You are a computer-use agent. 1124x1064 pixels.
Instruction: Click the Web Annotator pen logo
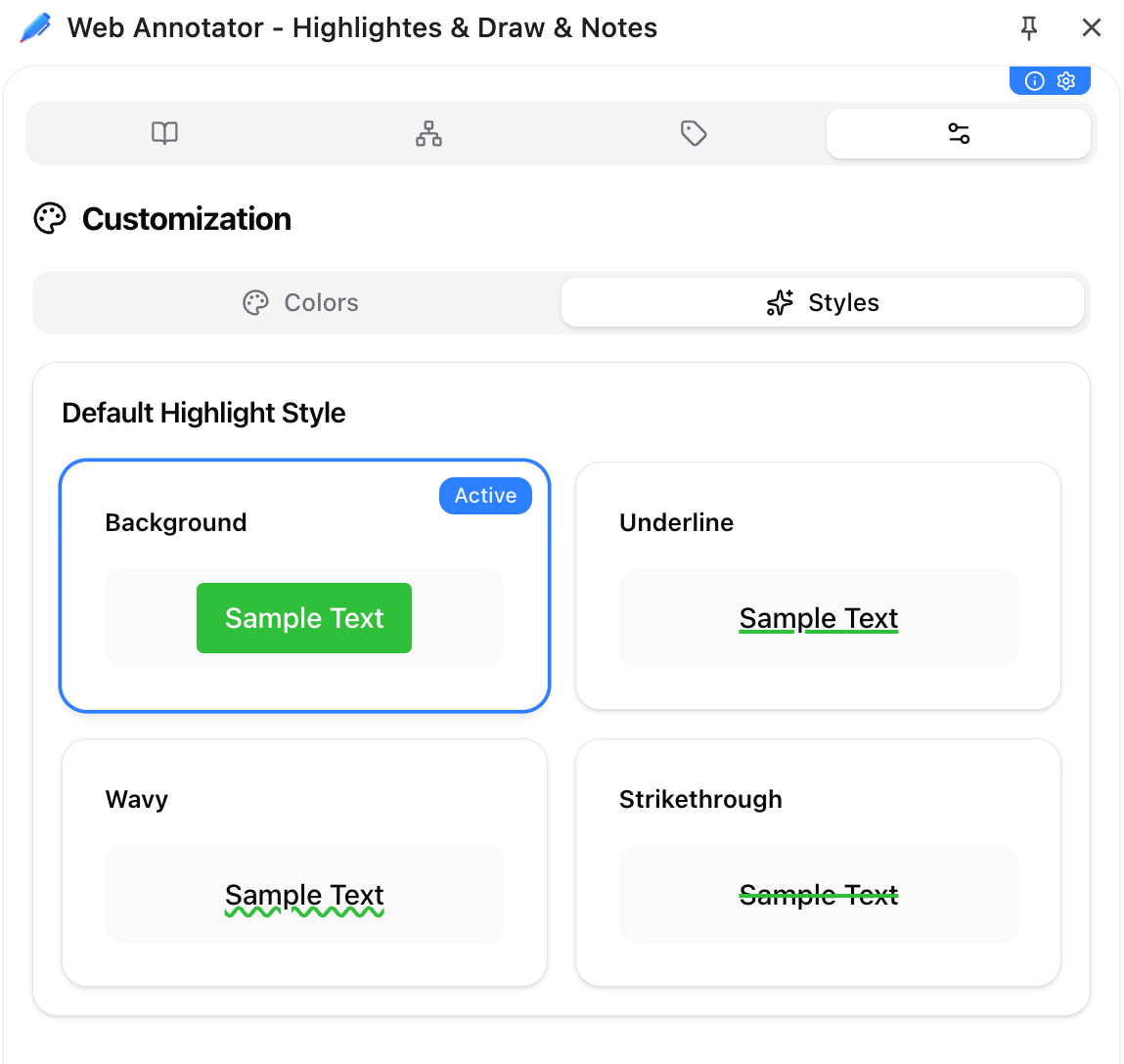35,27
